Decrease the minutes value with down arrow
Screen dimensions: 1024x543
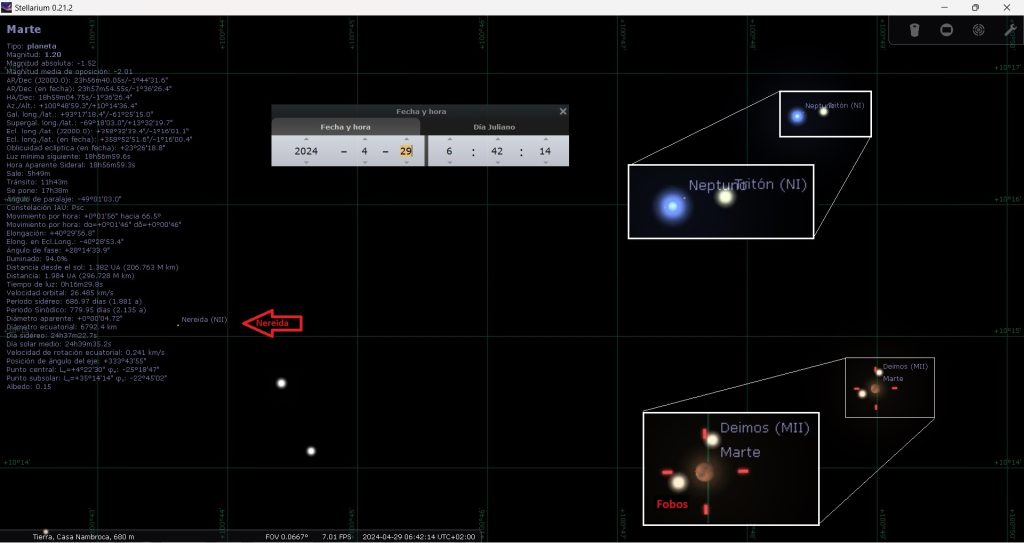[497, 162]
